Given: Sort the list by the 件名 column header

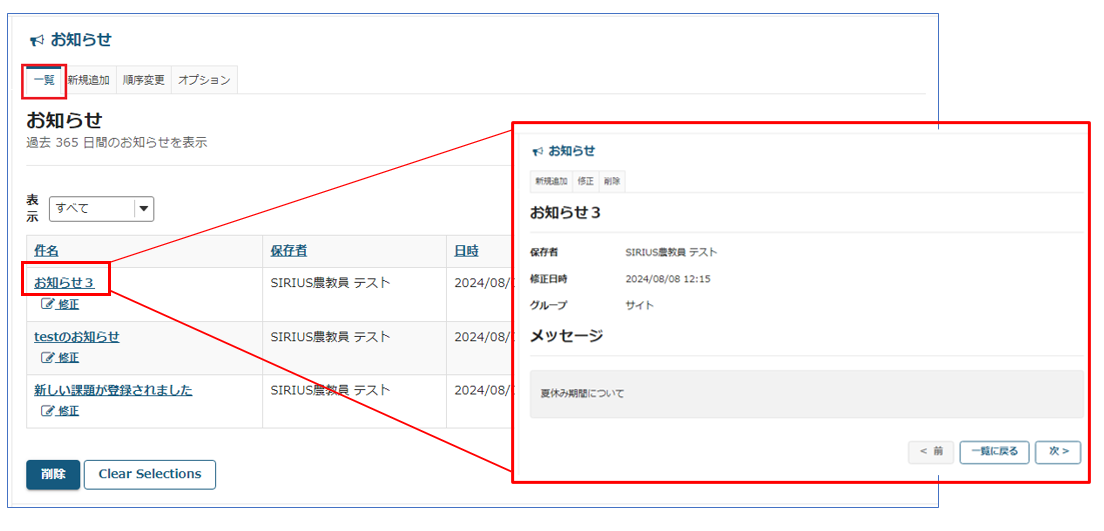Looking at the screenshot, I should (x=46, y=251).
